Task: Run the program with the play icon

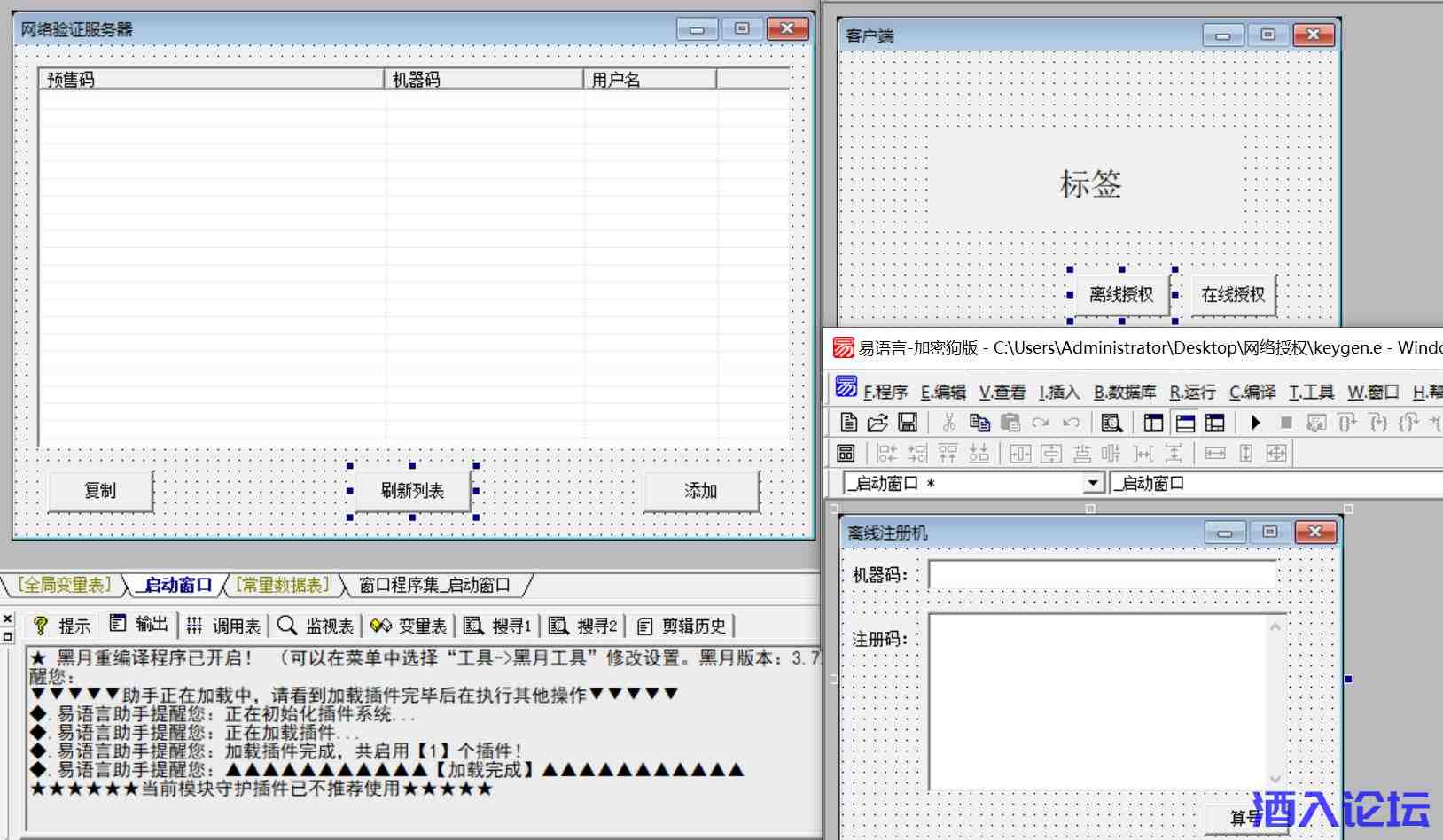Action: (1255, 423)
